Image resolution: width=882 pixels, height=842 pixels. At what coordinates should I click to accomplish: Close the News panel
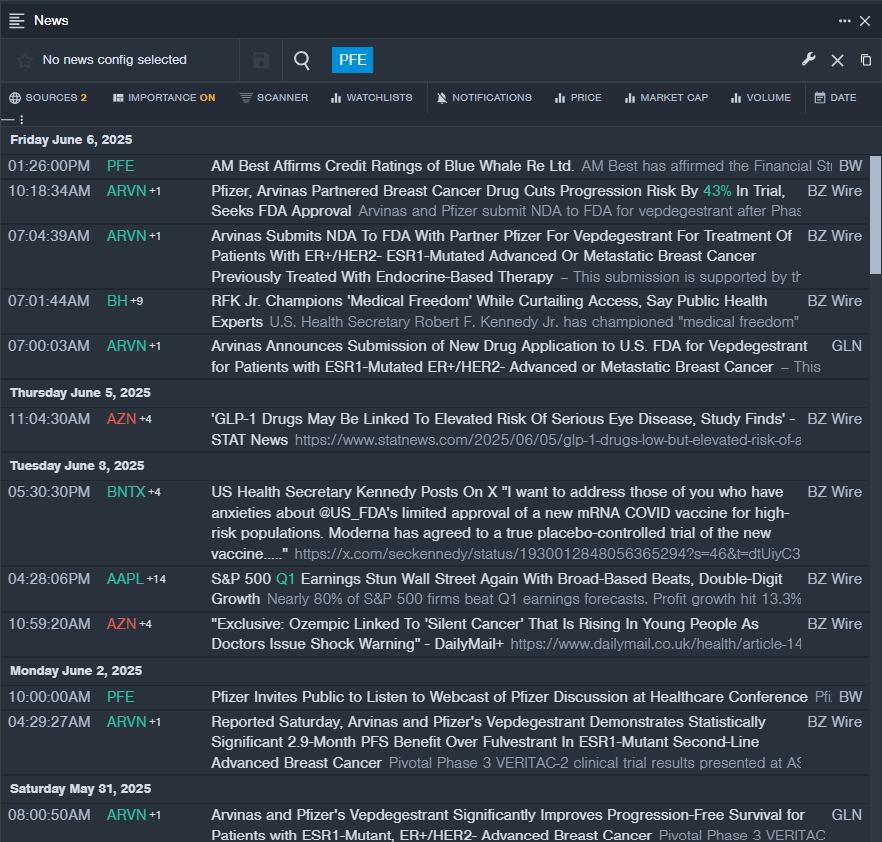click(865, 21)
